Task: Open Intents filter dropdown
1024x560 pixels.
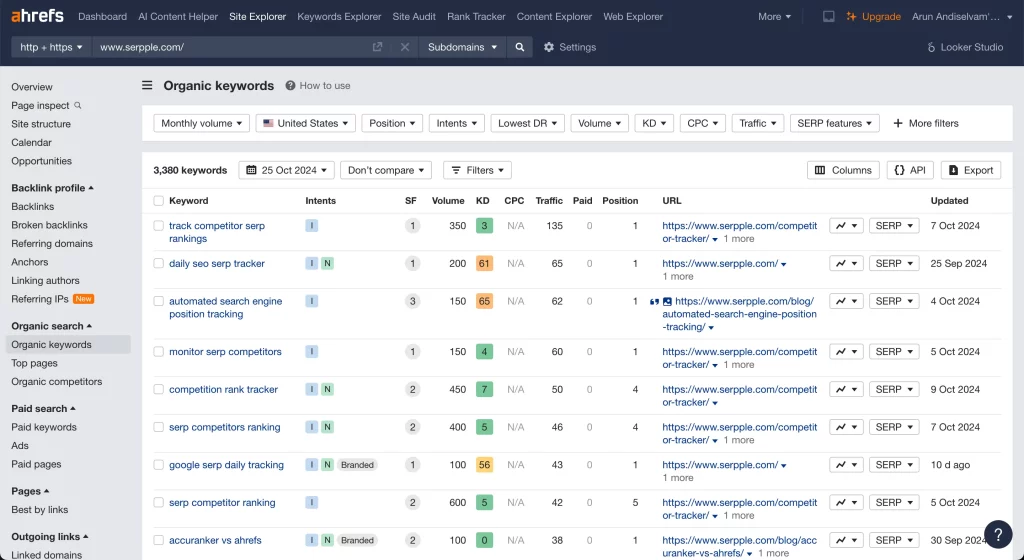Action: pos(456,123)
